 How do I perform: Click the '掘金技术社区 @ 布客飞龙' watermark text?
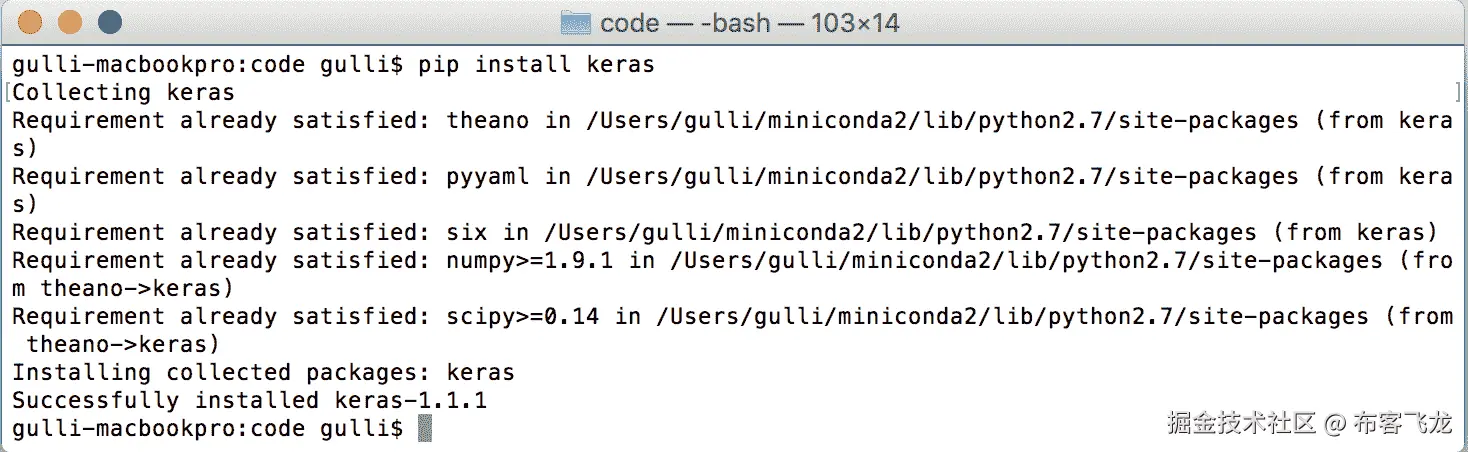point(1308,423)
